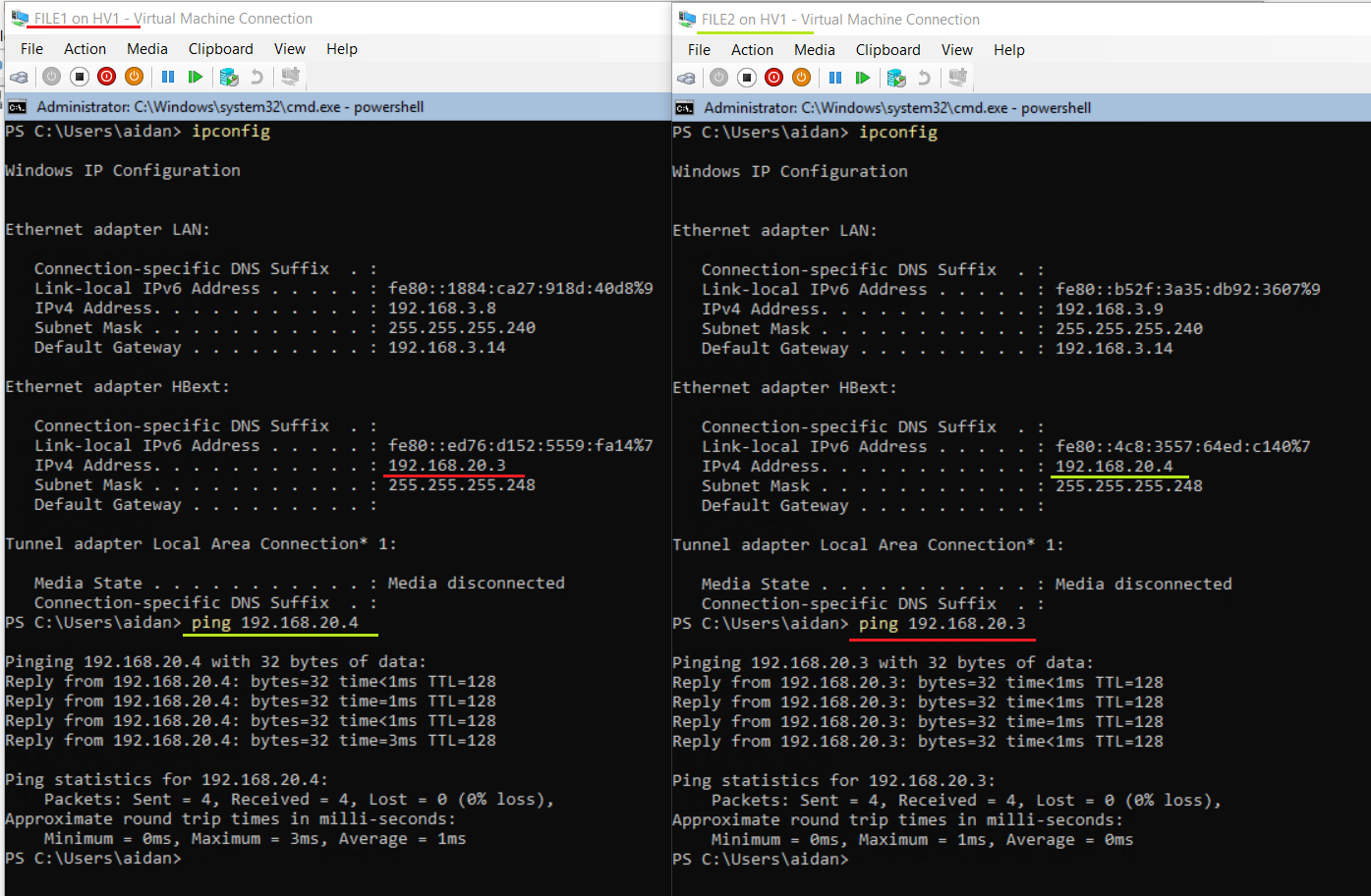Click Ctrl+Alt+Delete icon in FILE2 window toolbar

pos(686,78)
